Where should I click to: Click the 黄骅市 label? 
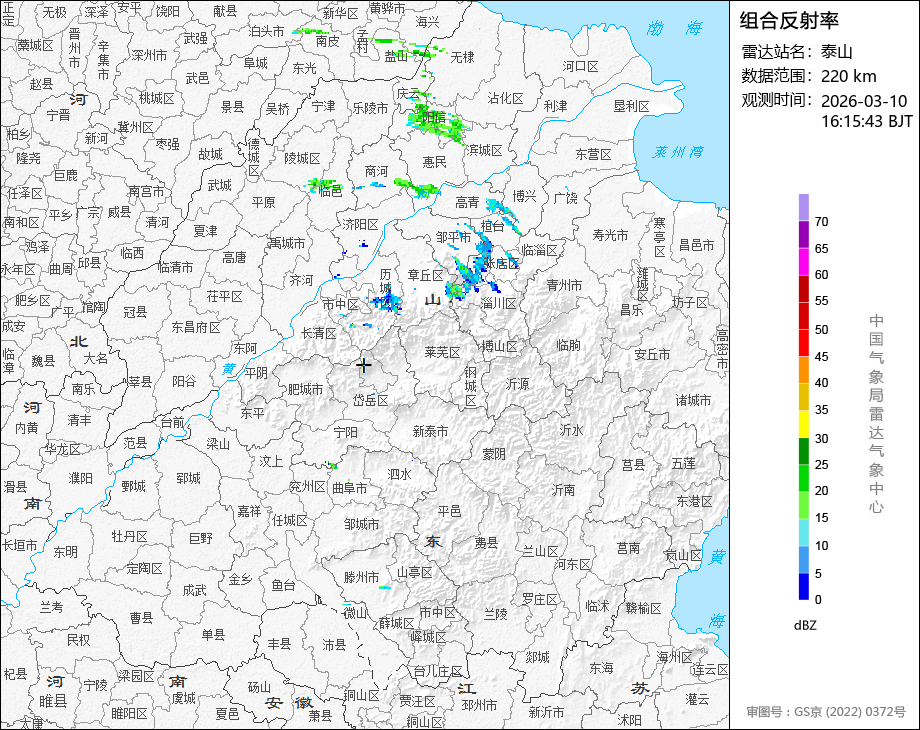tap(387, 8)
